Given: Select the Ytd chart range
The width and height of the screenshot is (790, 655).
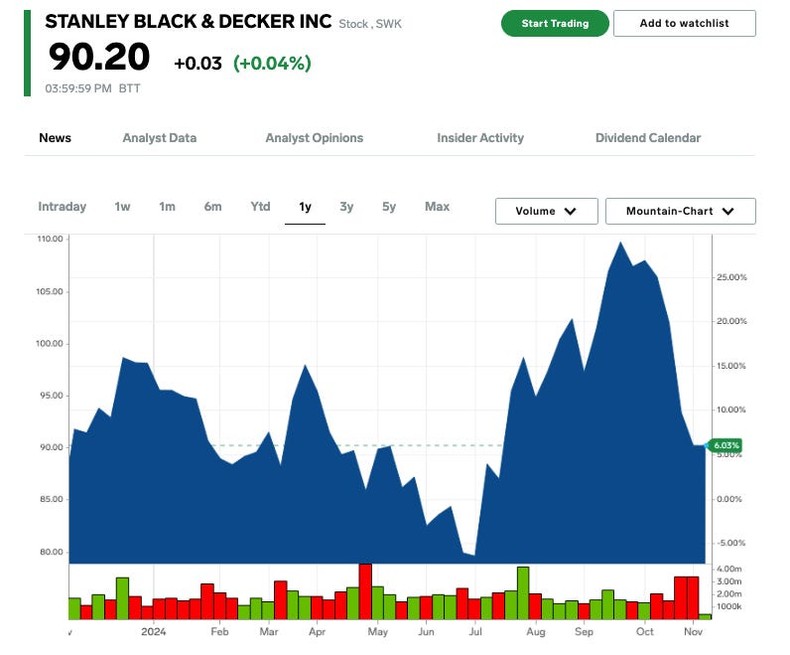Looking at the screenshot, I should click(x=260, y=207).
